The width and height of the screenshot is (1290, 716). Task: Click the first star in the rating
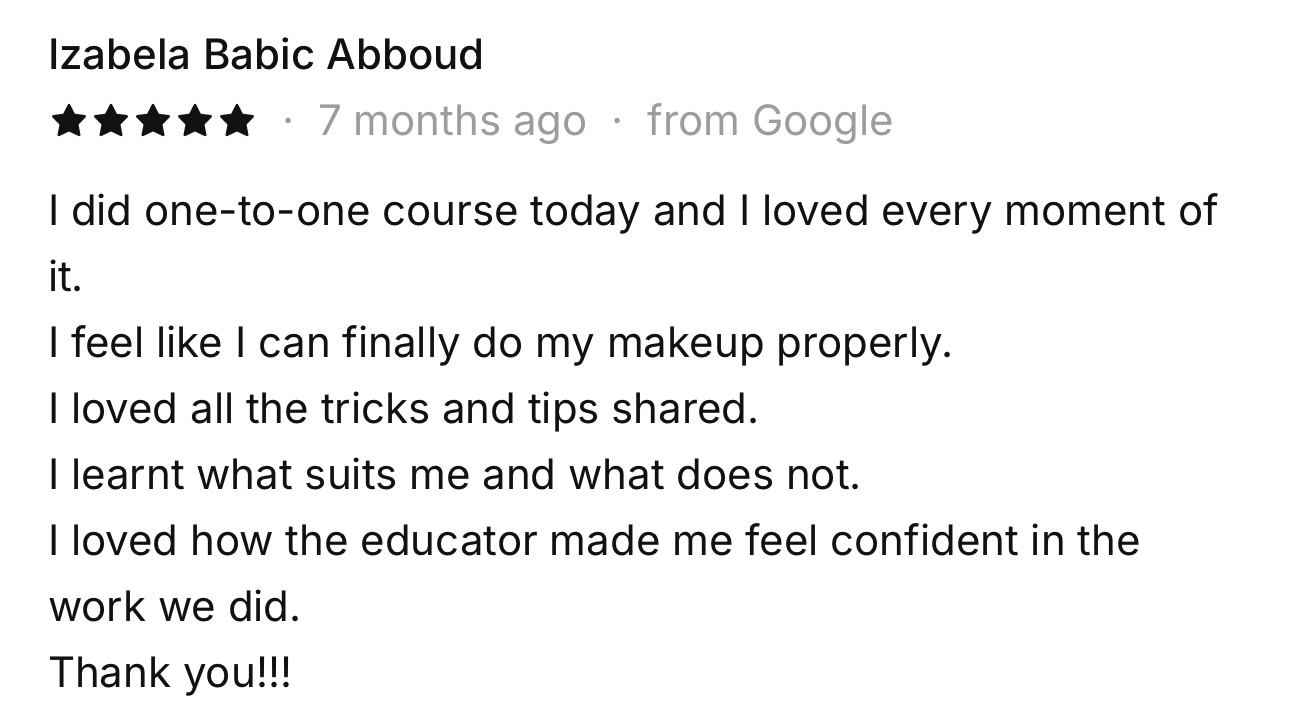68,122
